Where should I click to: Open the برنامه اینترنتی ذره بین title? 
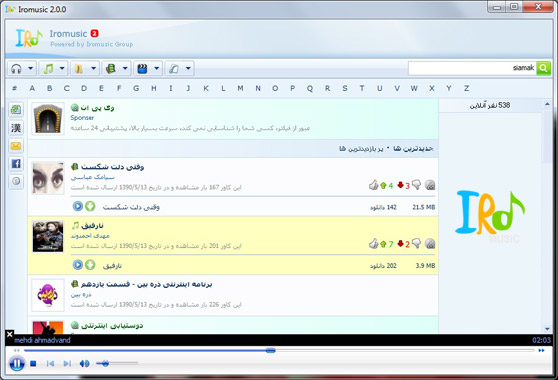click(x=146, y=284)
